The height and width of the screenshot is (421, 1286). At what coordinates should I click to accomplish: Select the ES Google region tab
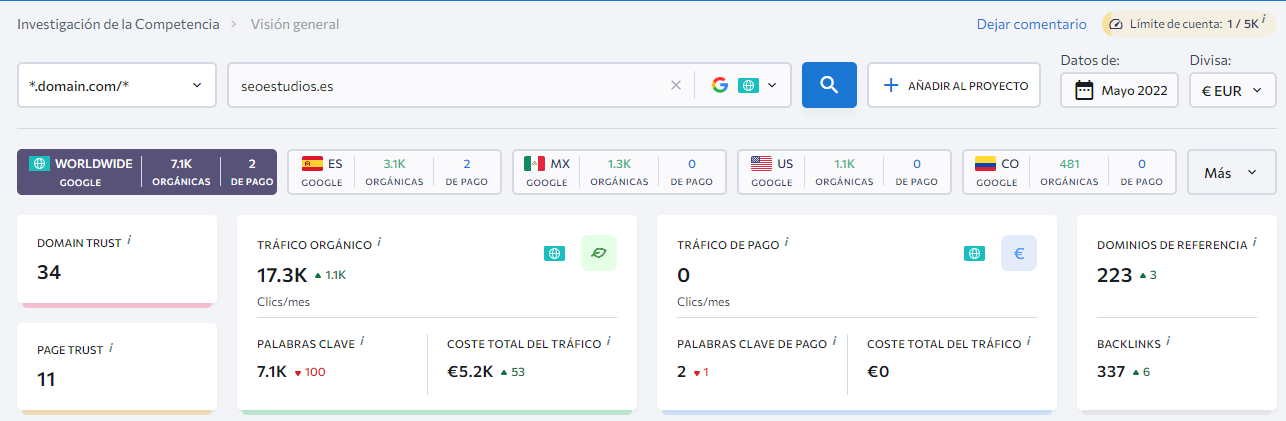[394, 172]
